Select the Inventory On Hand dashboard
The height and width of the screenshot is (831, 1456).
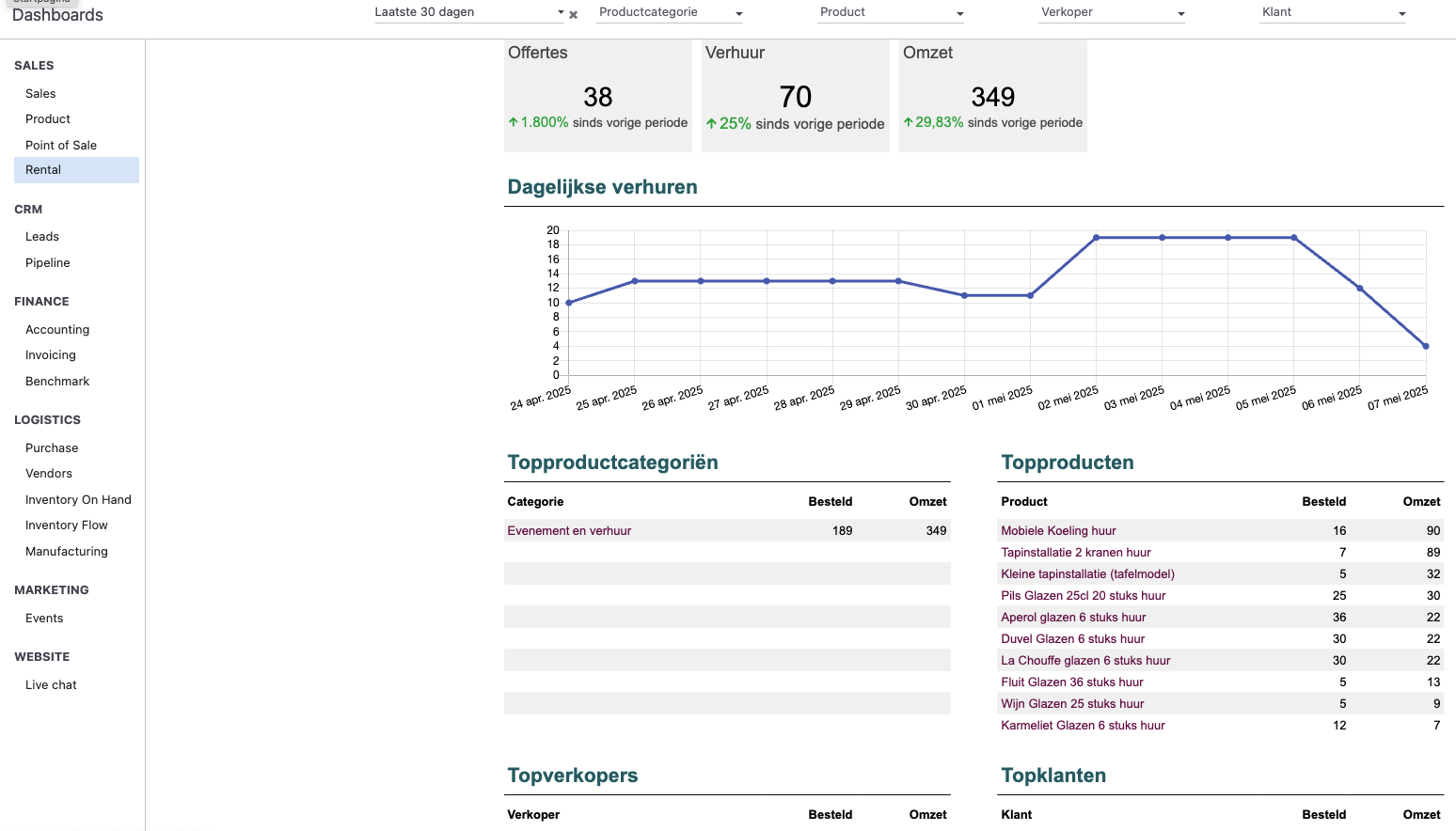click(x=78, y=500)
